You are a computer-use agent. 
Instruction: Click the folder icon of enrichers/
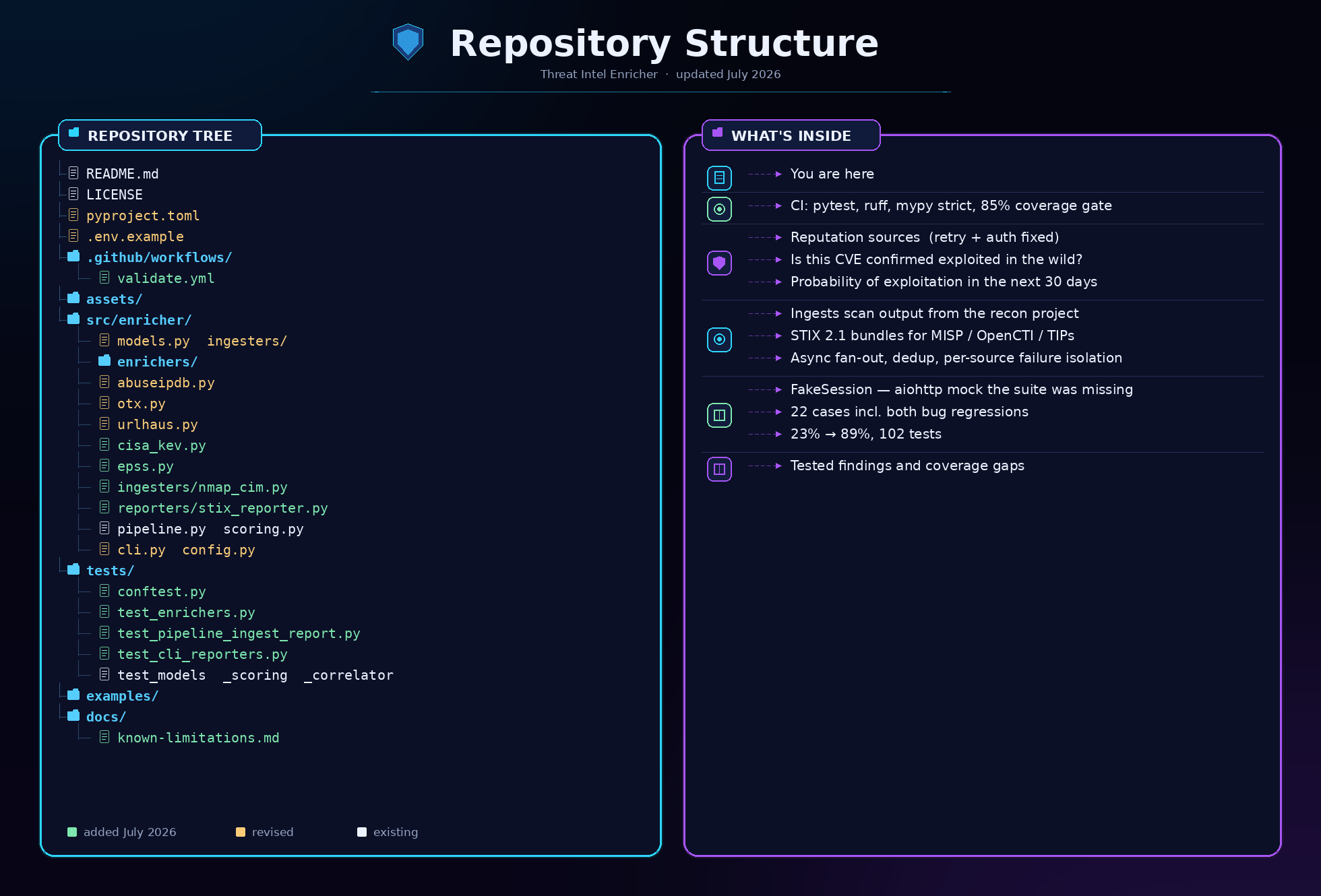[x=104, y=360]
